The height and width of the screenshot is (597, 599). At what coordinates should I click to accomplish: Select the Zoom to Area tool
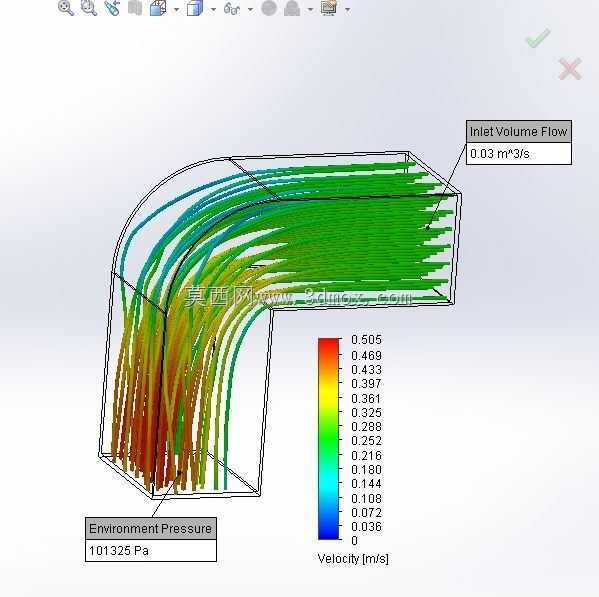pos(89,8)
